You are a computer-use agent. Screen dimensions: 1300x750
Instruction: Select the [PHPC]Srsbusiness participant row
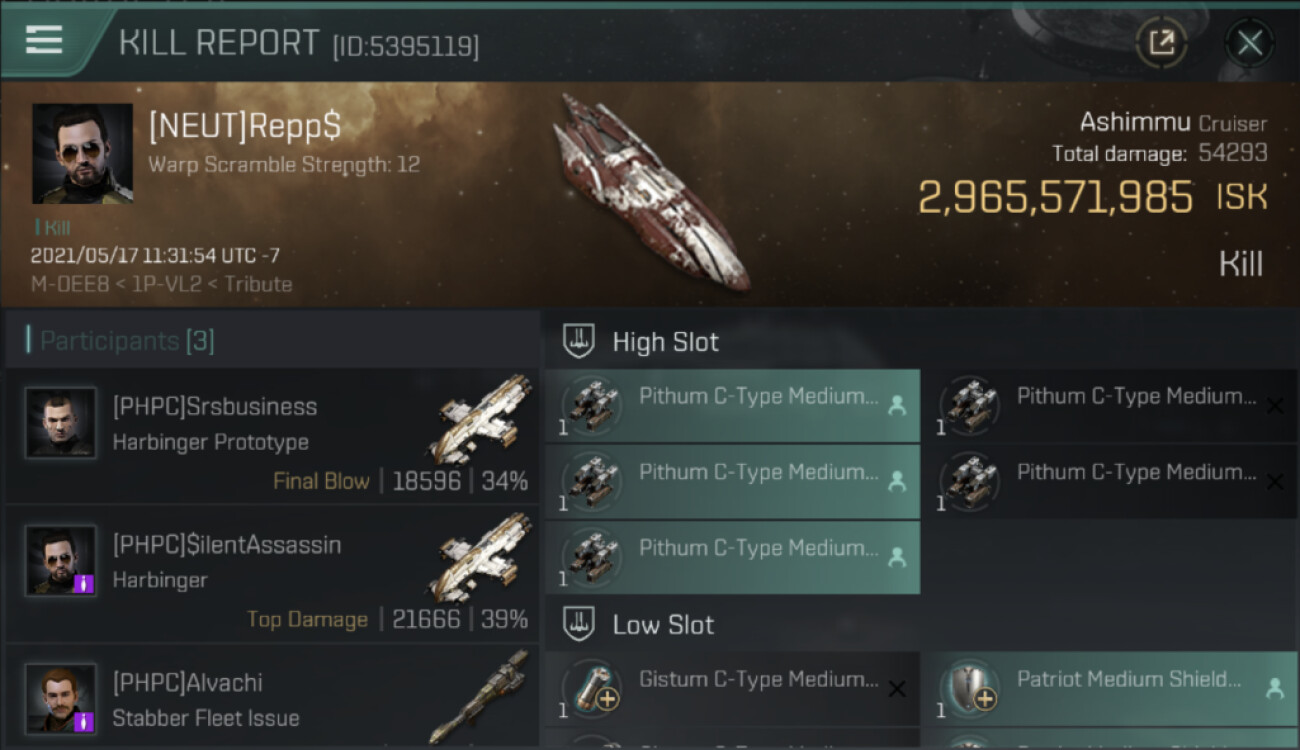pos(272,436)
